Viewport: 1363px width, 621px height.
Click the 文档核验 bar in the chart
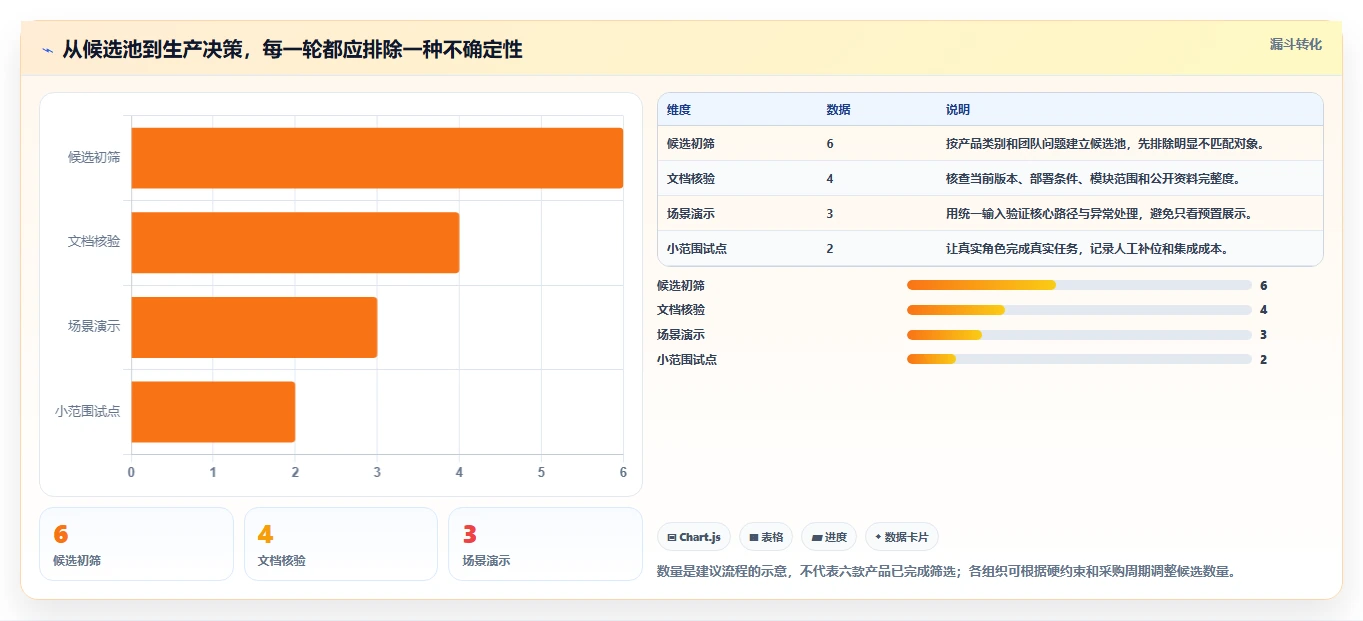coord(295,242)
